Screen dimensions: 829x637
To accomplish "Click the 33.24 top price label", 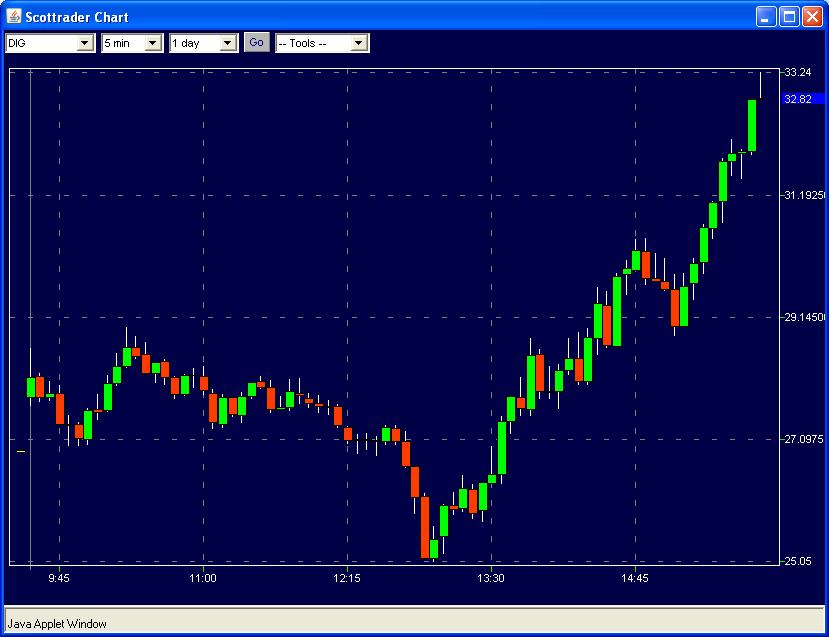I will tap(798, 72).
